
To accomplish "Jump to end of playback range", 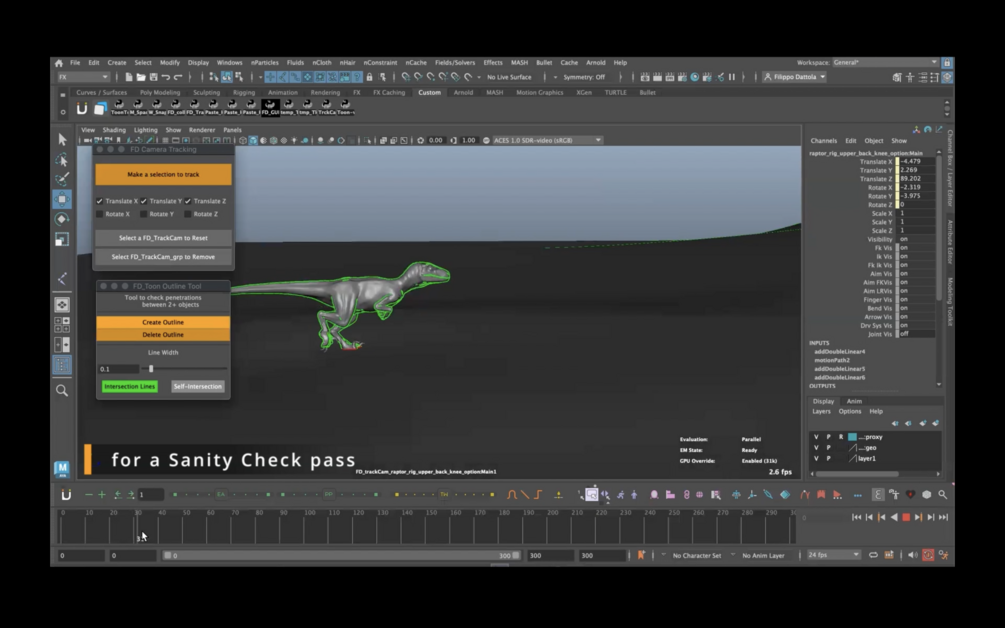I will 943,517.
